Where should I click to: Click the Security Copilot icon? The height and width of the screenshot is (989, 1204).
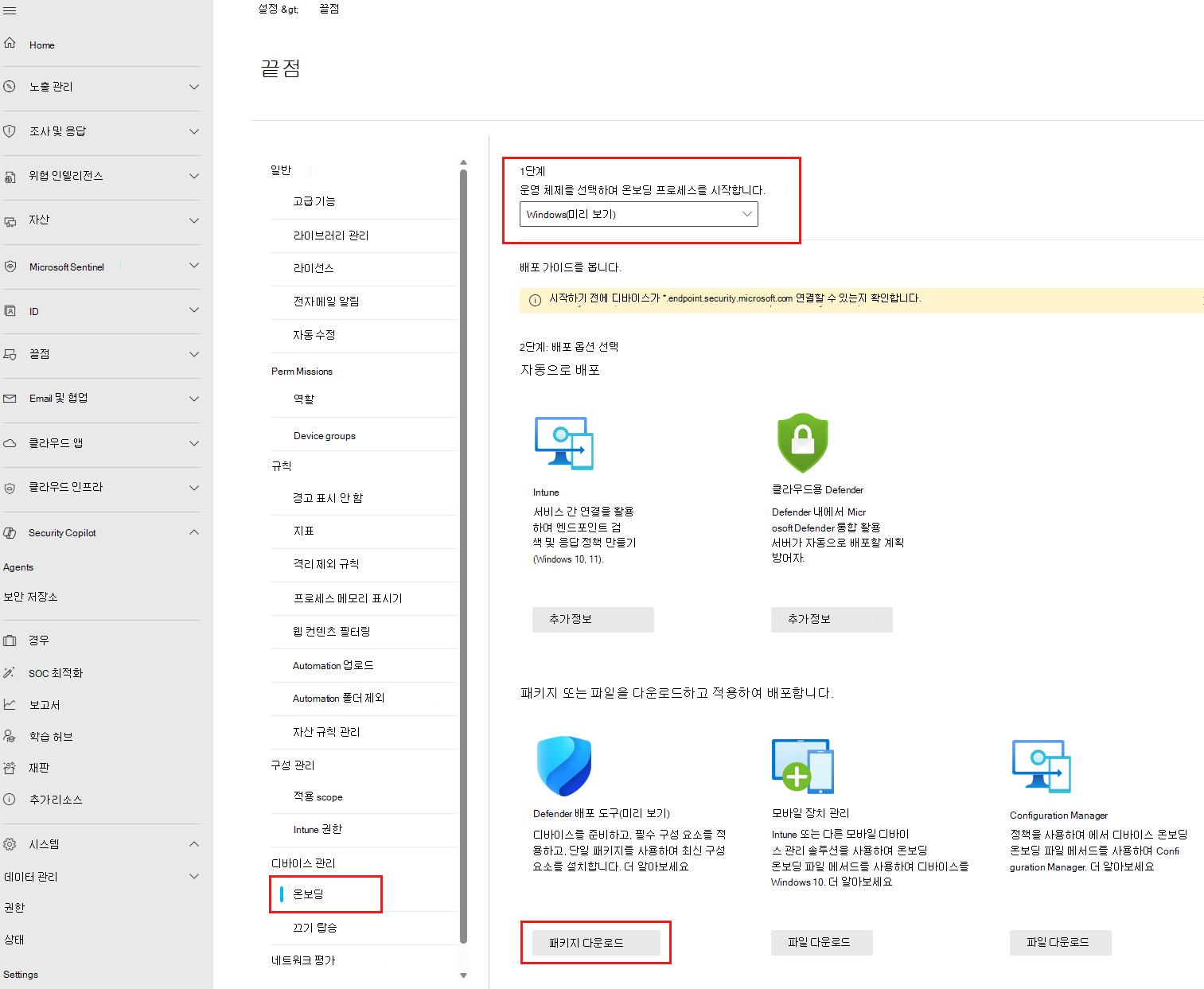(10, 532)
